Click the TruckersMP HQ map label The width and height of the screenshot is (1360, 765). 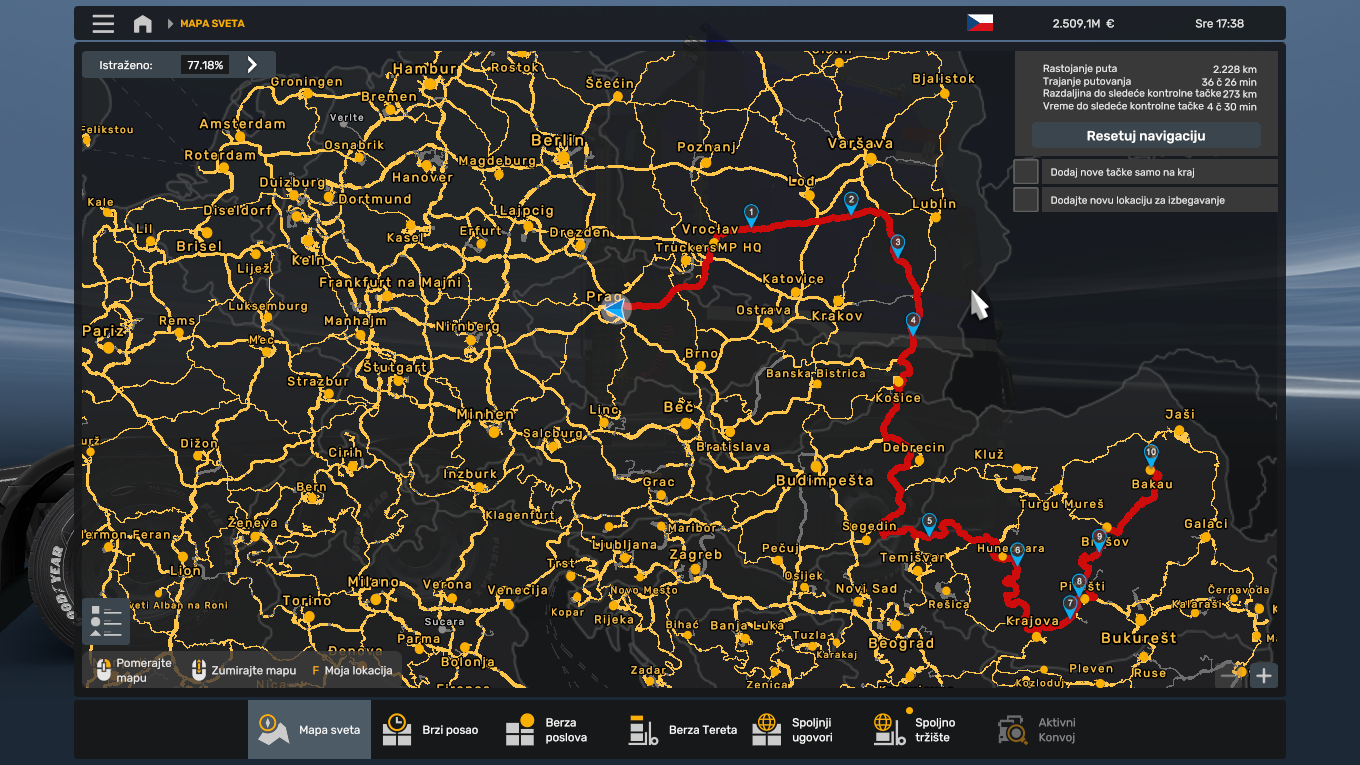pyautogui.click(x=708, y=247)
